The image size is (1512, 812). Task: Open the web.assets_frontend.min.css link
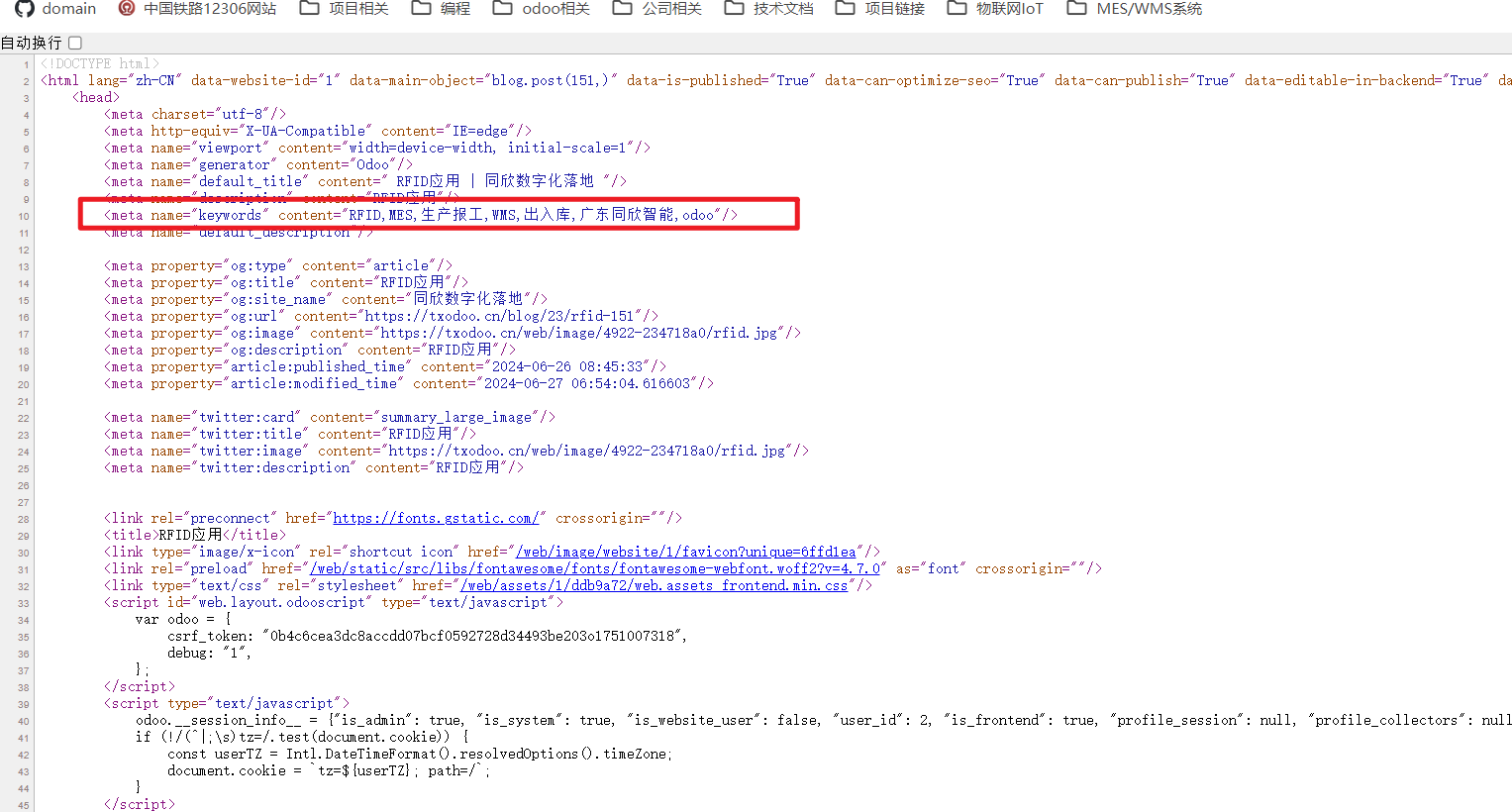(x=654, y=585)
